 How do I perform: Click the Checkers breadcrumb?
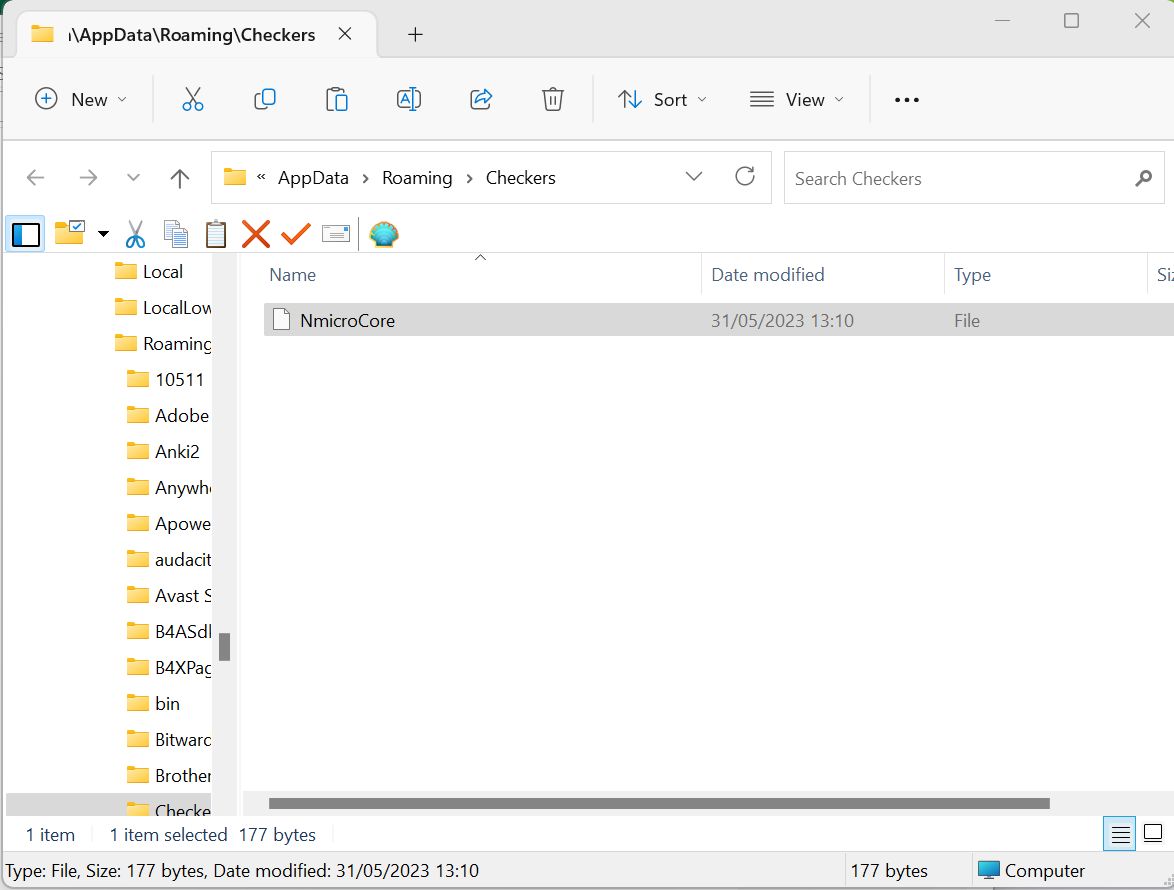point(520,177)
